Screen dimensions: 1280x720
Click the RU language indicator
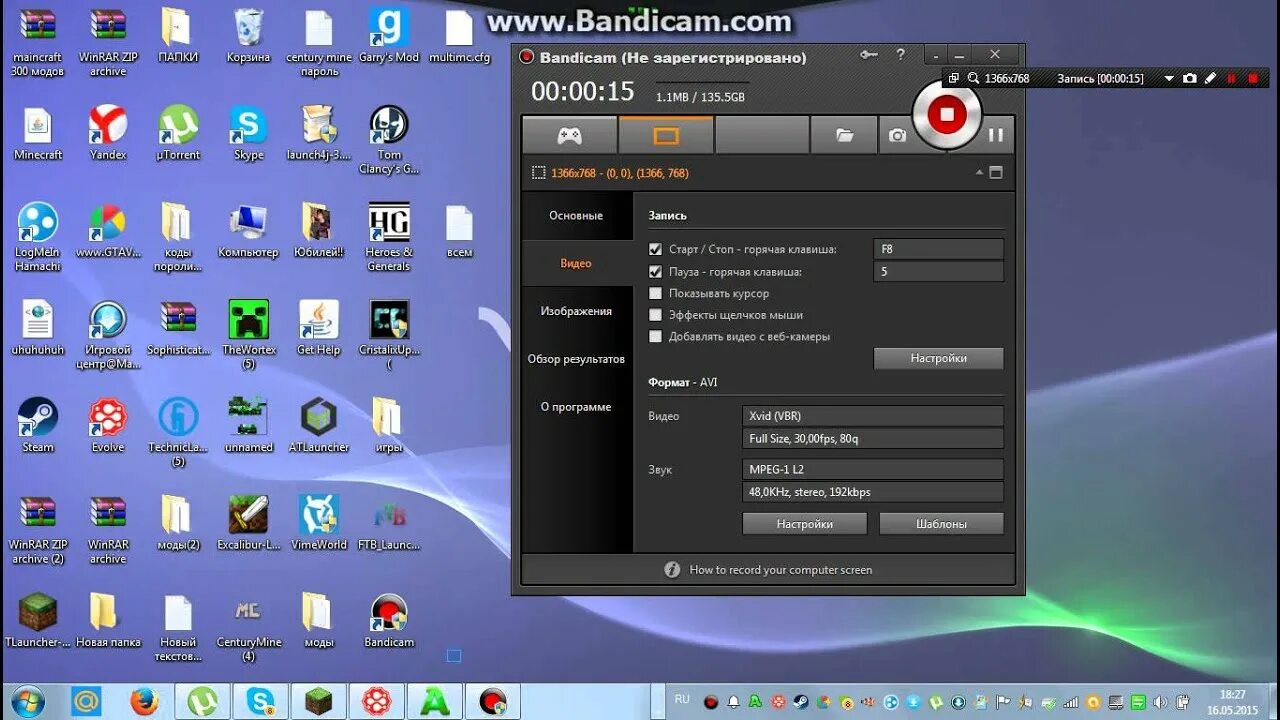(682, 700)
